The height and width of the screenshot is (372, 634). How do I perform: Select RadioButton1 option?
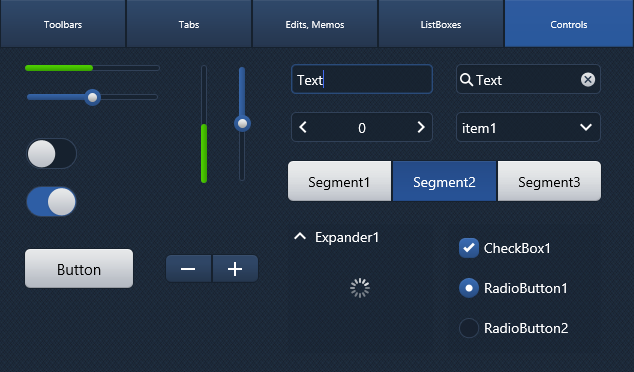[469, 288]
